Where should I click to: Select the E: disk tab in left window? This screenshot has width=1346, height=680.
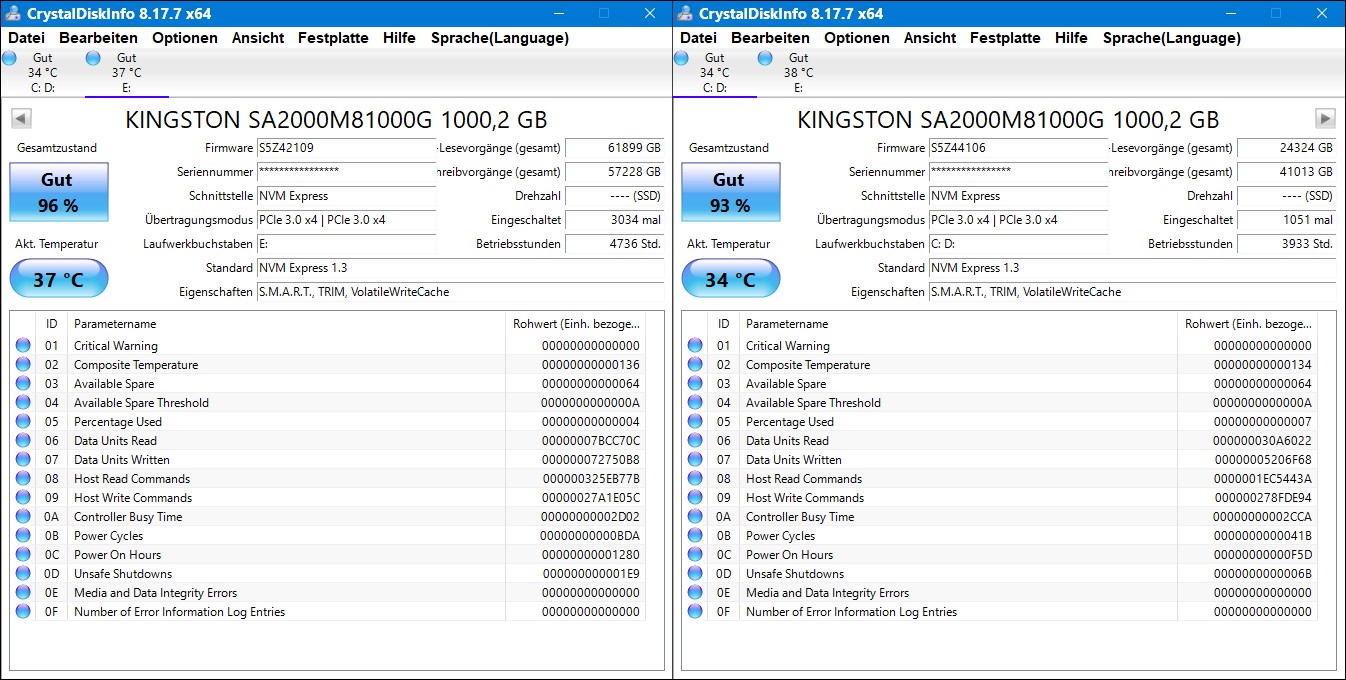point(126,73)
